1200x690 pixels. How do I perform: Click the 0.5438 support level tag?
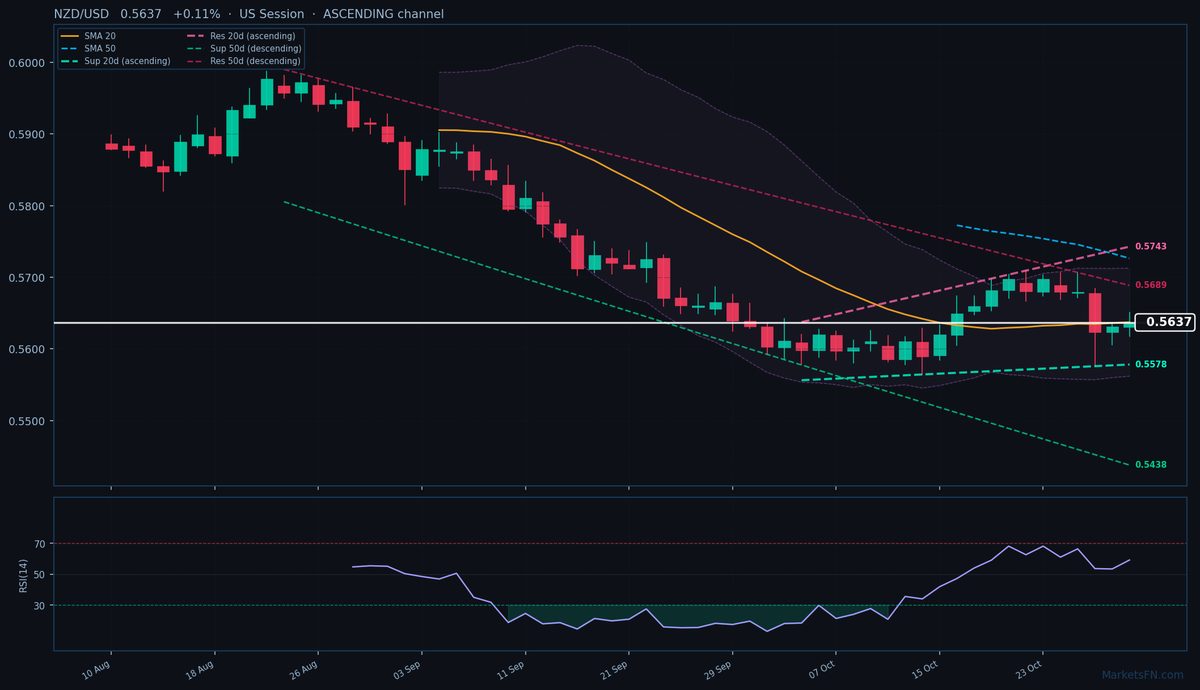pyautogui.click(x=1151, y=465)
